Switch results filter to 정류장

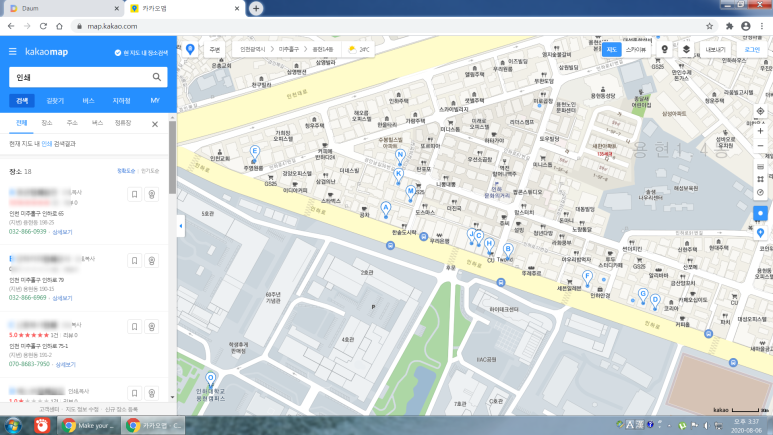click(x=123, y=123)
